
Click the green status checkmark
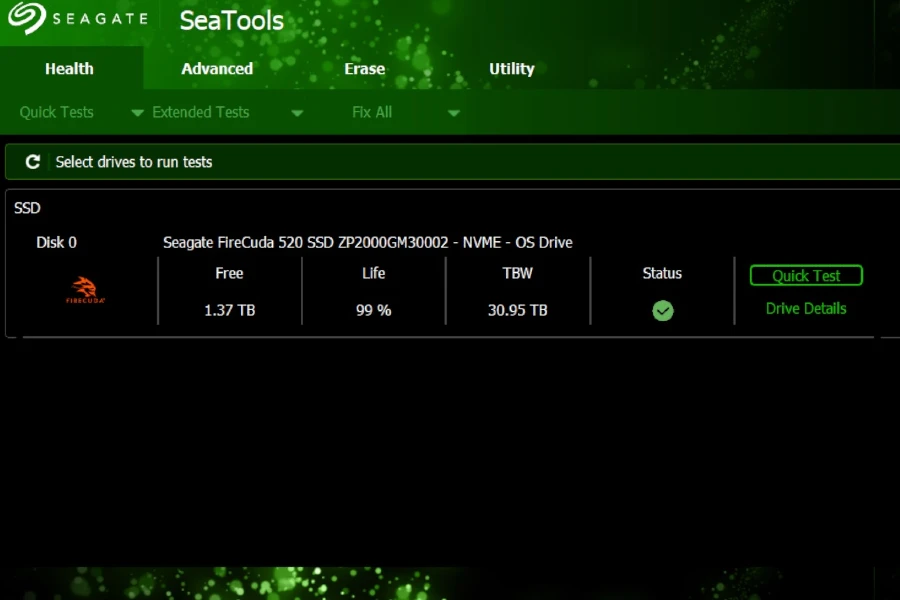click(662, 311)
